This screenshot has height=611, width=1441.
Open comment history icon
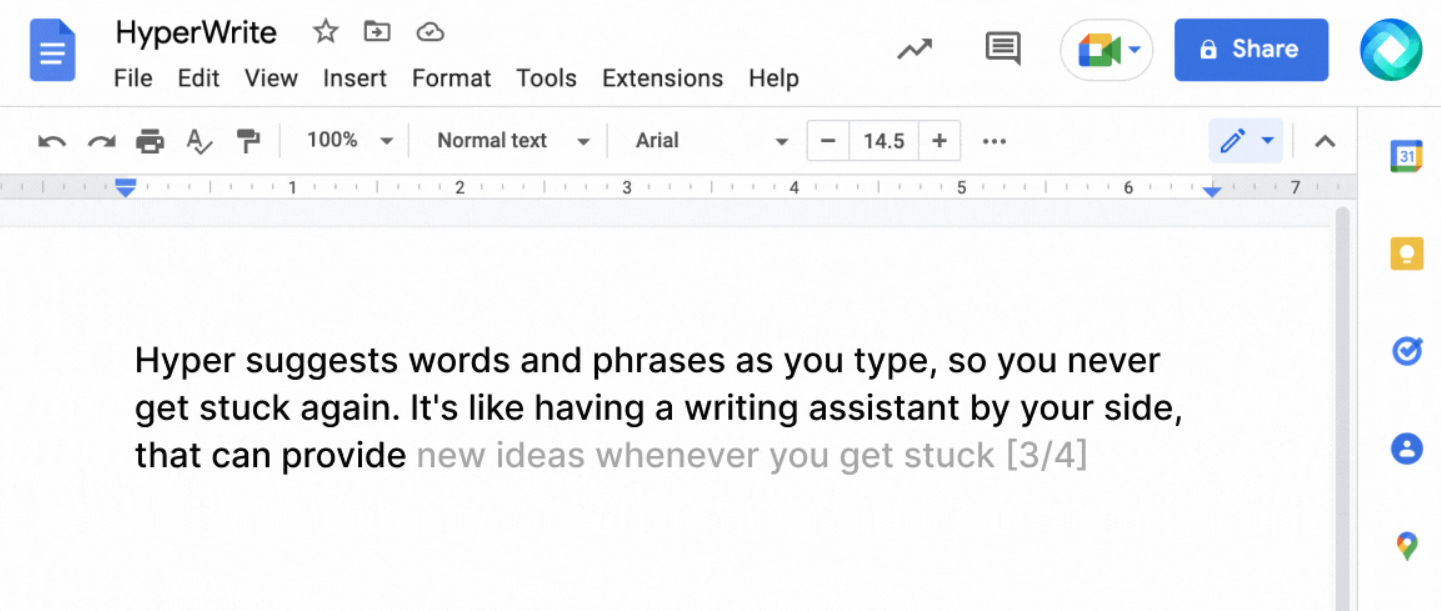pos(1002,49)
